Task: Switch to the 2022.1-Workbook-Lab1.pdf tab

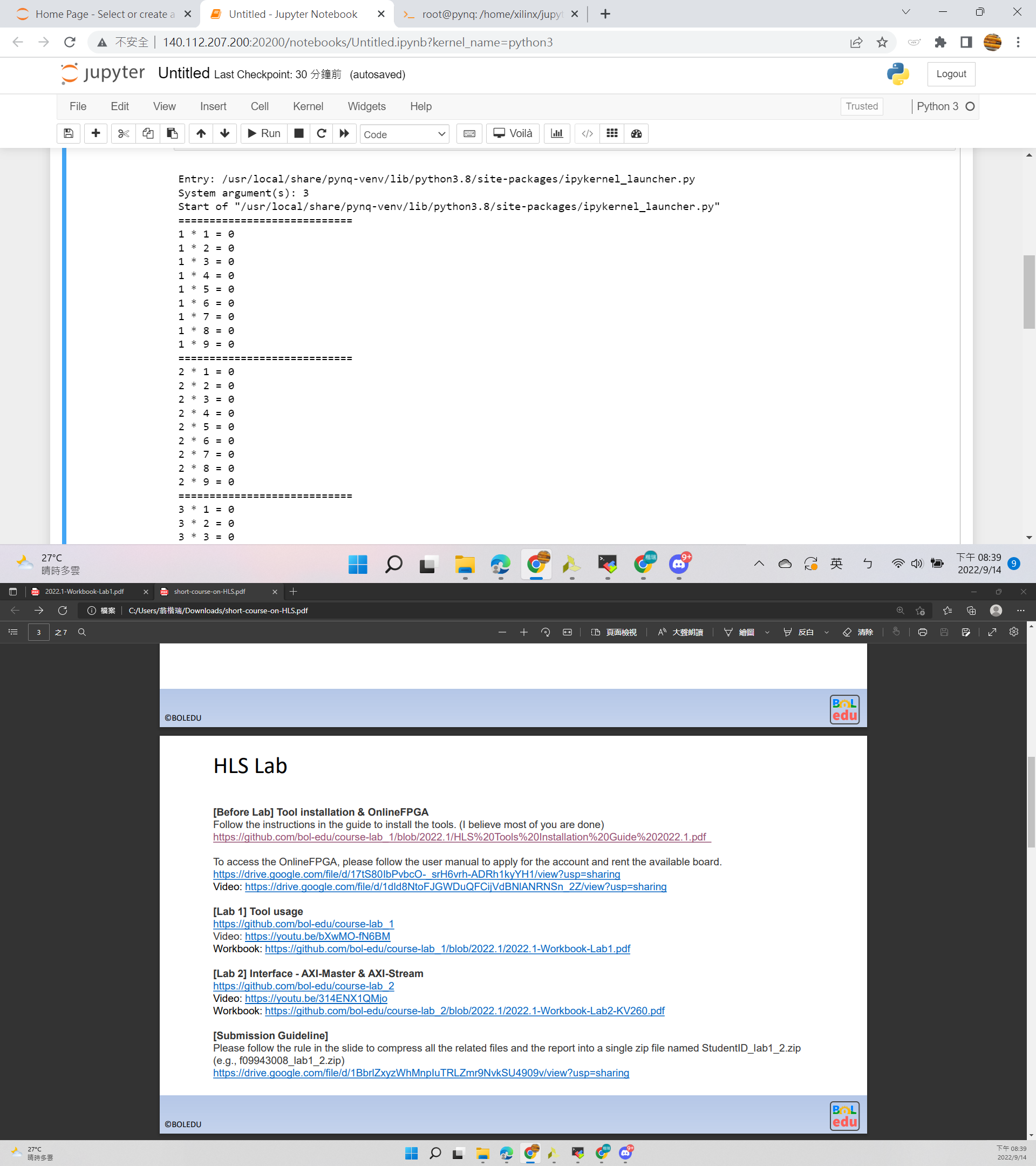Action: 84,592
